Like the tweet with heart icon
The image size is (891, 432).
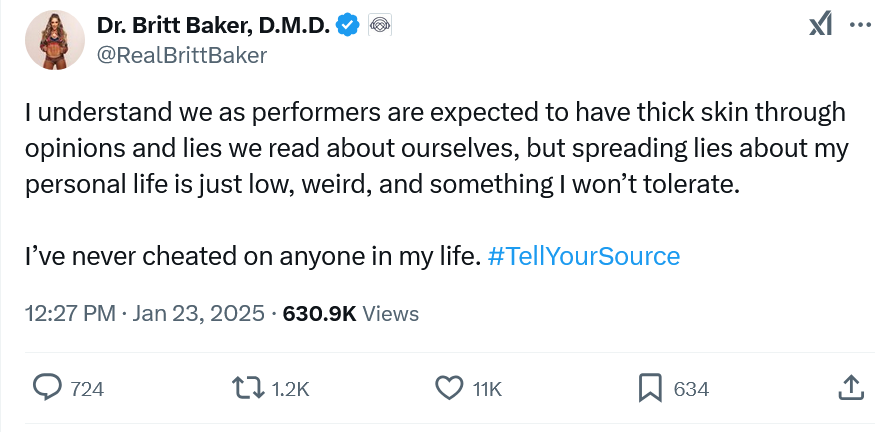449,389
